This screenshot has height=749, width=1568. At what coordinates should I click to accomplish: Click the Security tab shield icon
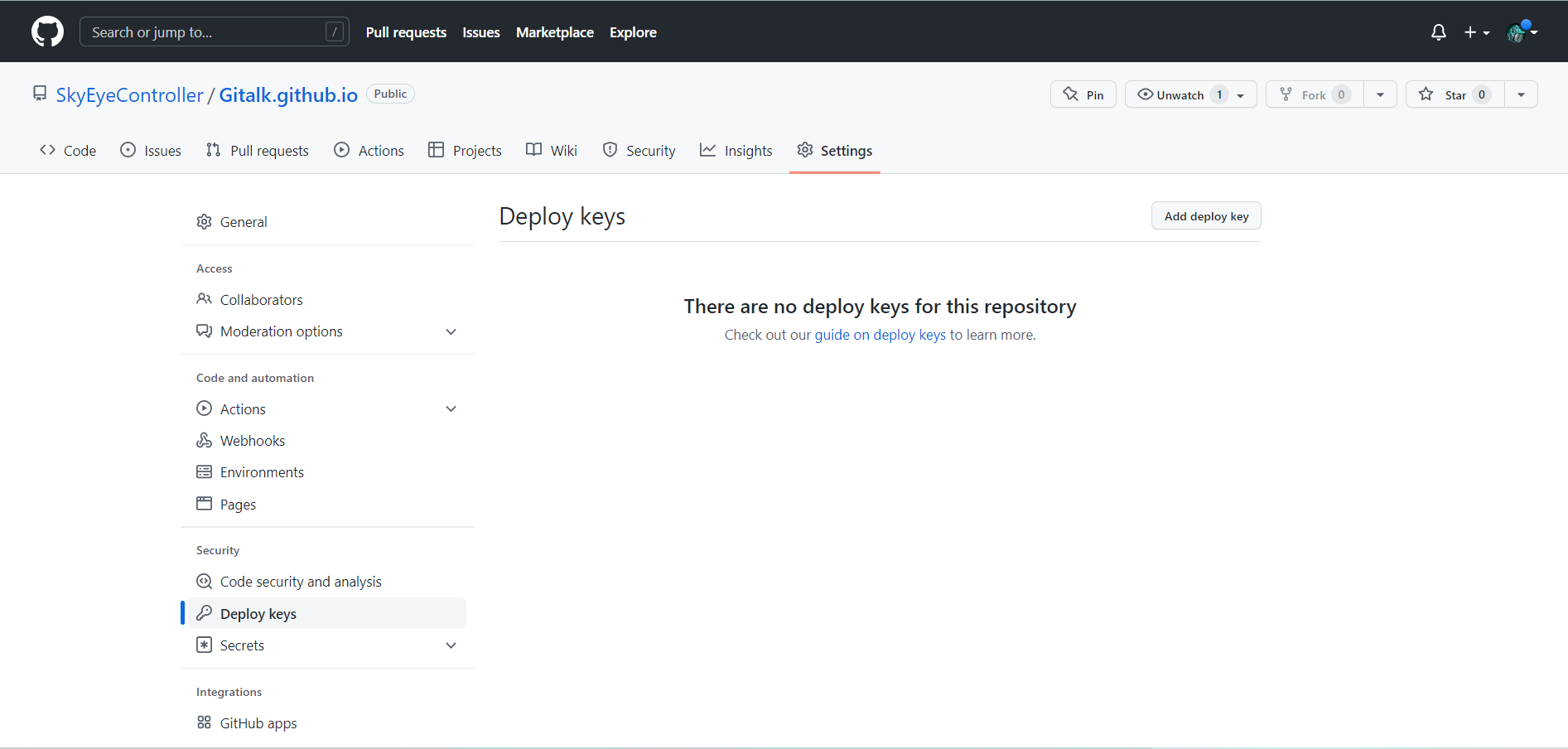click(610, 150)
